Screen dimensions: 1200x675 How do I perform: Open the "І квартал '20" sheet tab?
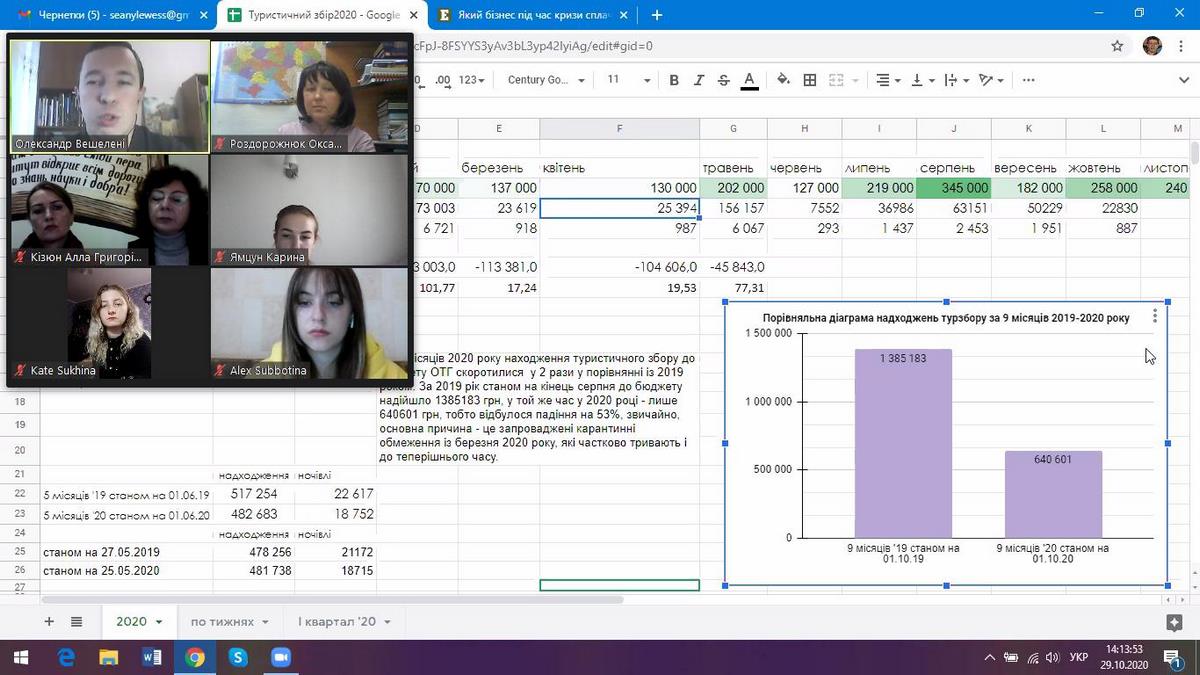point(336,621)
